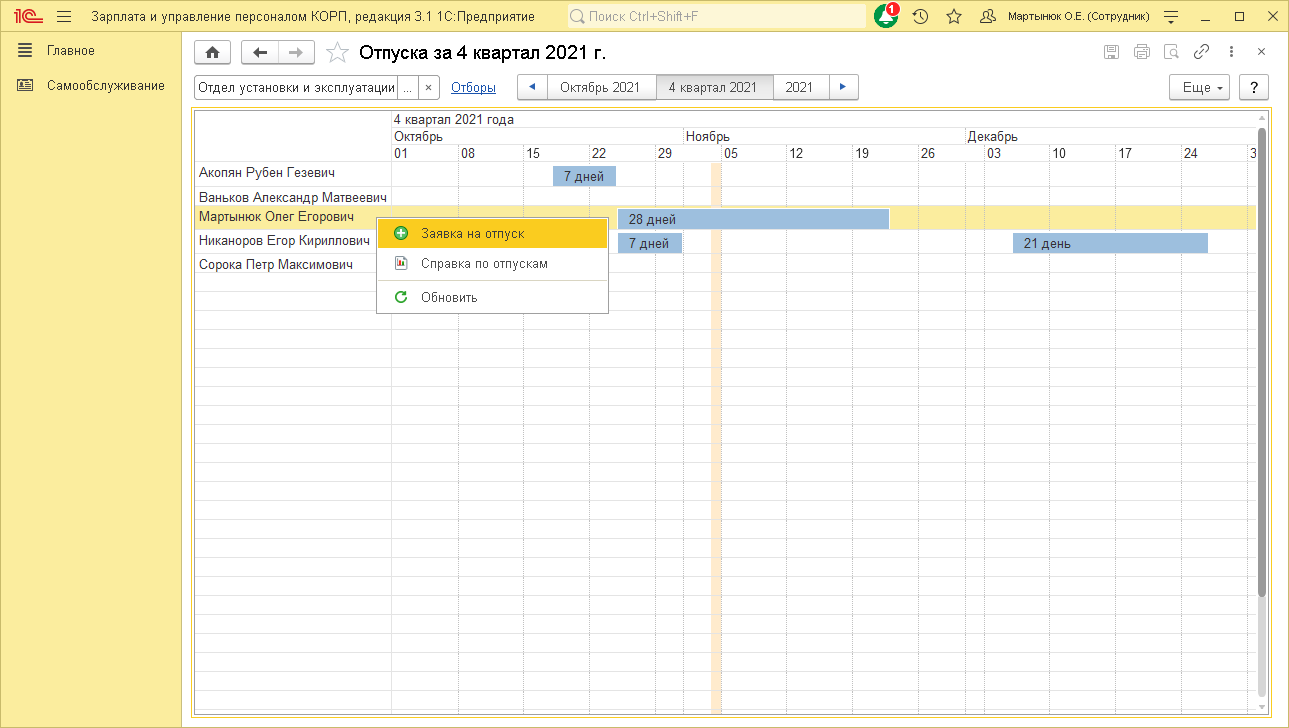Click the Самообслуживание section icon

(x=25, y=85)
